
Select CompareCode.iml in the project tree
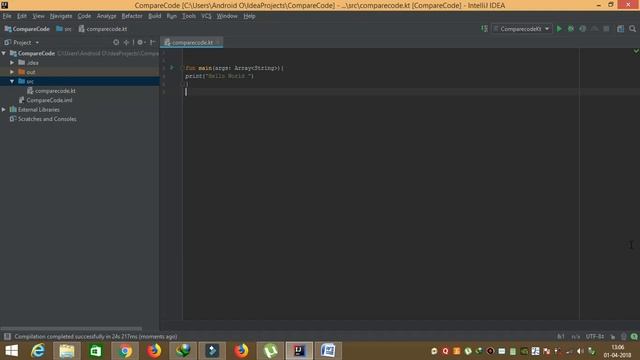click(x=45, y=100)
